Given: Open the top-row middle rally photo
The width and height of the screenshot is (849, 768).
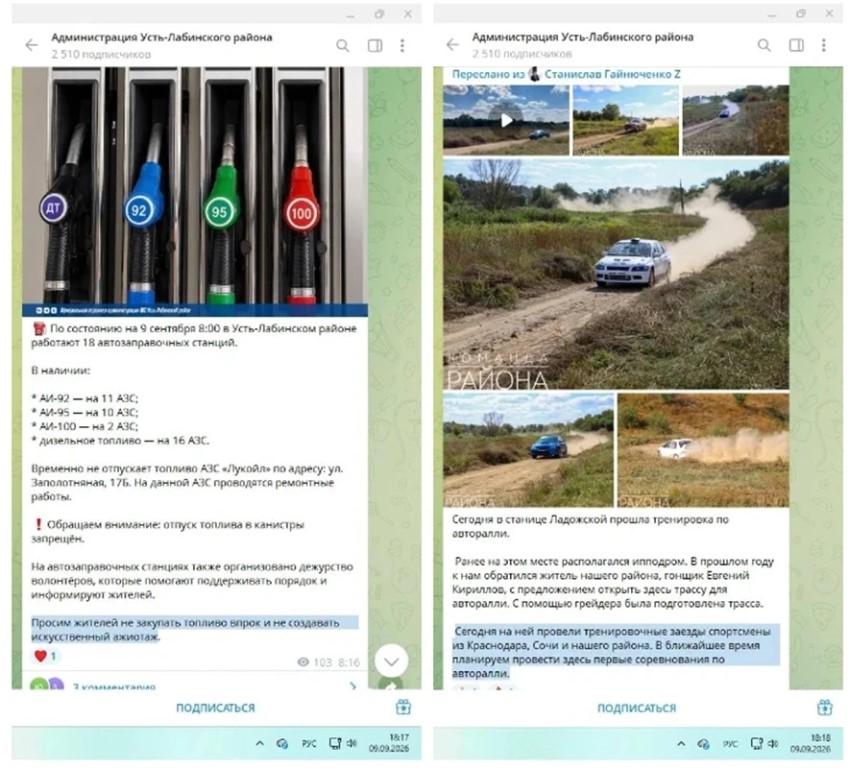Looking at the screenshot, I should click(625, 120).
